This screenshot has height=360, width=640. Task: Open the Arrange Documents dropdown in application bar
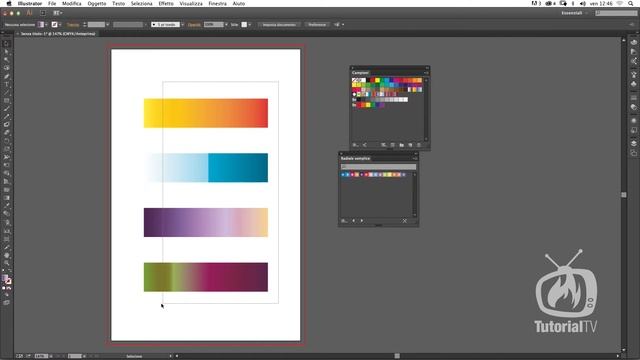(58, 13)
